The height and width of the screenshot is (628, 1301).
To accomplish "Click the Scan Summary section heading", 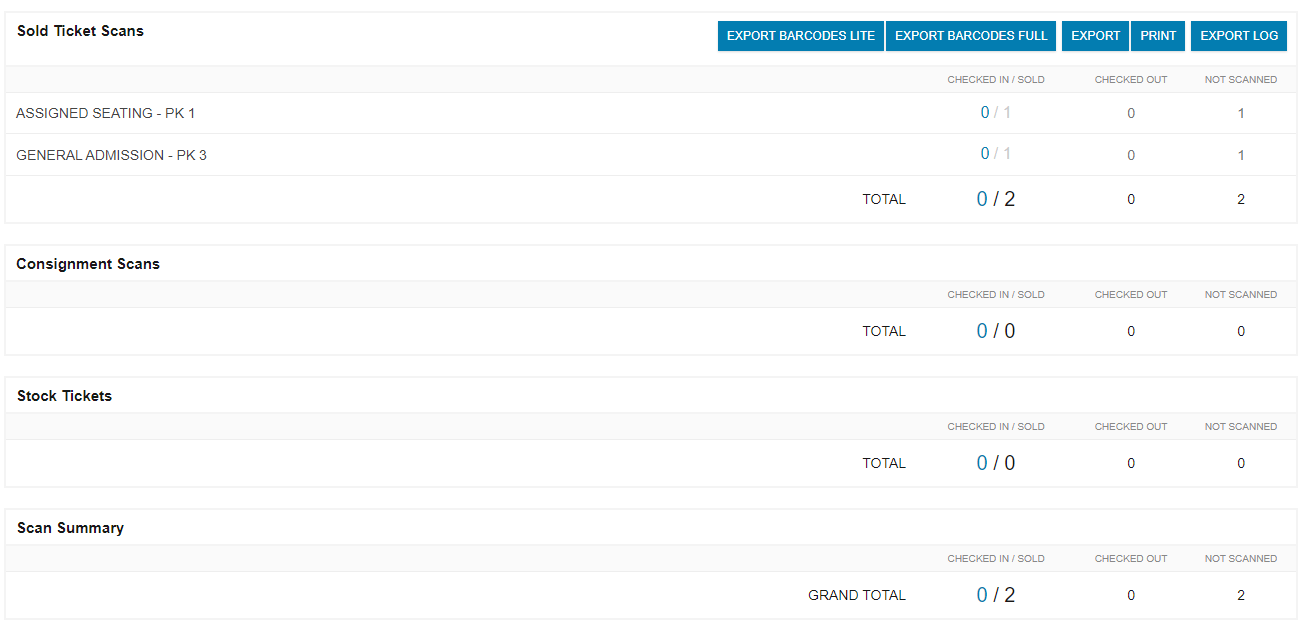I will click(x=70, y=528).
